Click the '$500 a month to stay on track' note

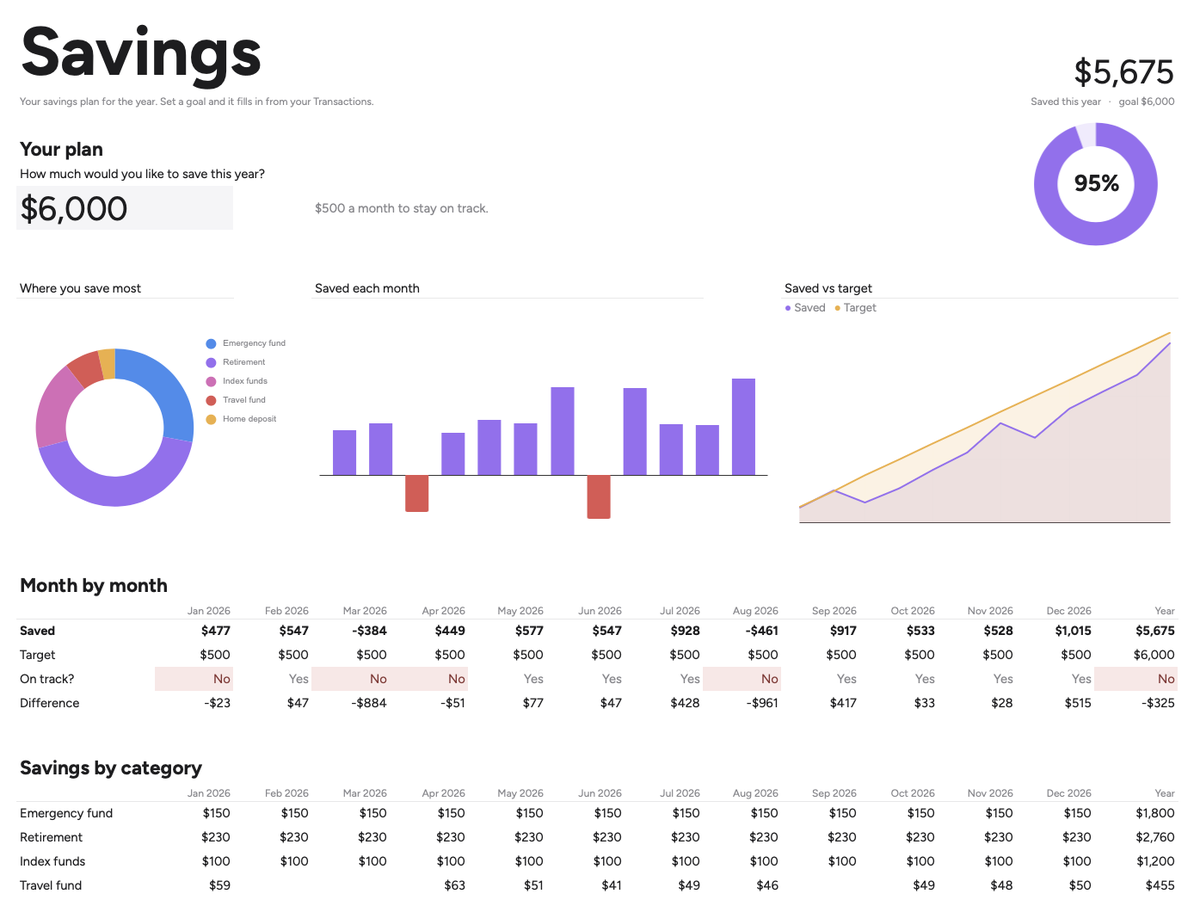pos(401,208)
